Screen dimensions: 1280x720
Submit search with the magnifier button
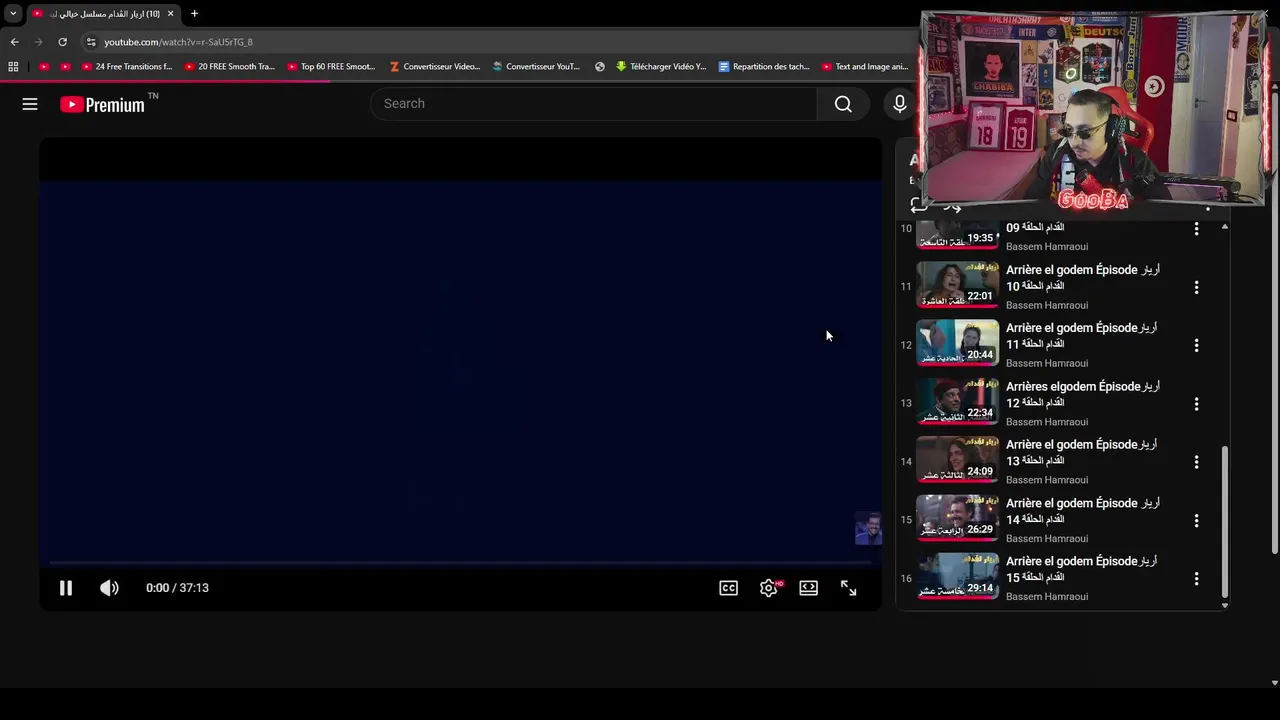click(843, 104)
